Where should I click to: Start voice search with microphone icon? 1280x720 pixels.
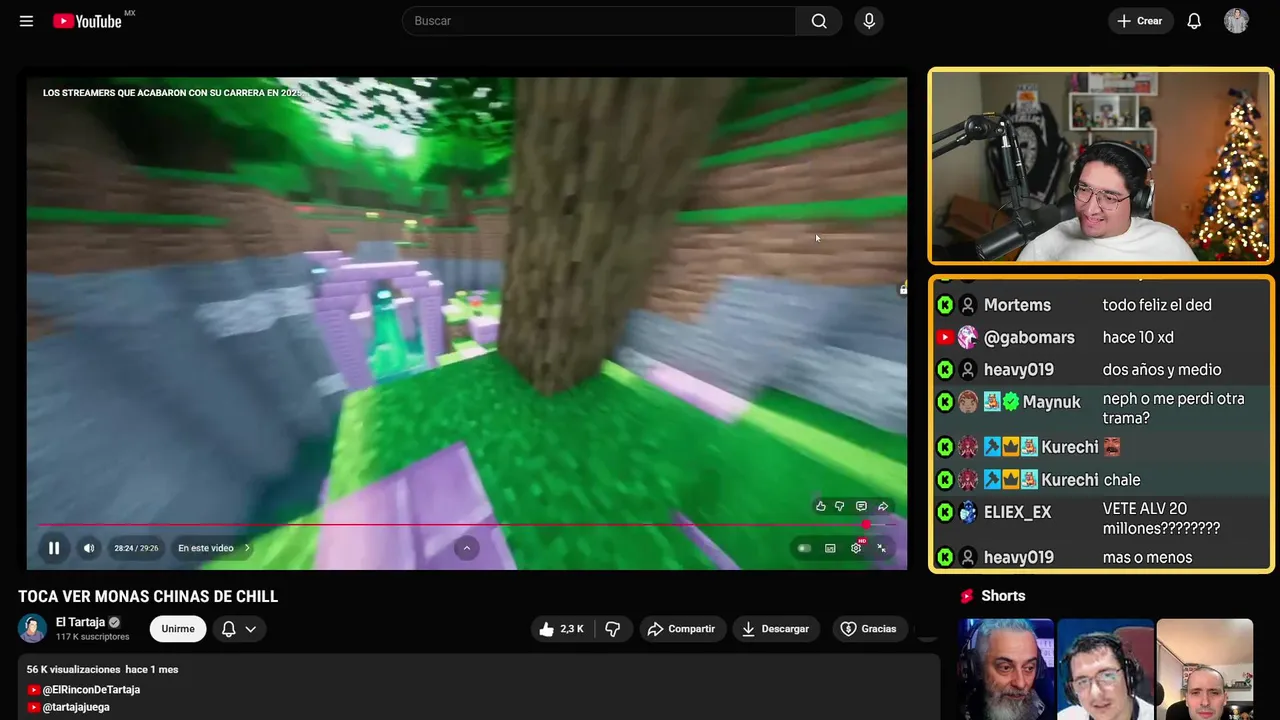868,21
